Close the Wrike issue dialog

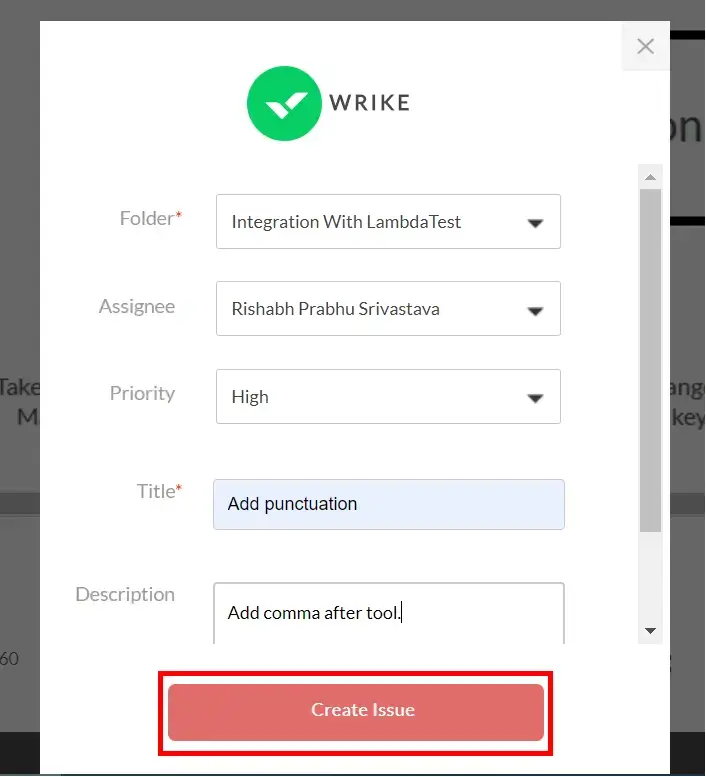coord(645,46)
